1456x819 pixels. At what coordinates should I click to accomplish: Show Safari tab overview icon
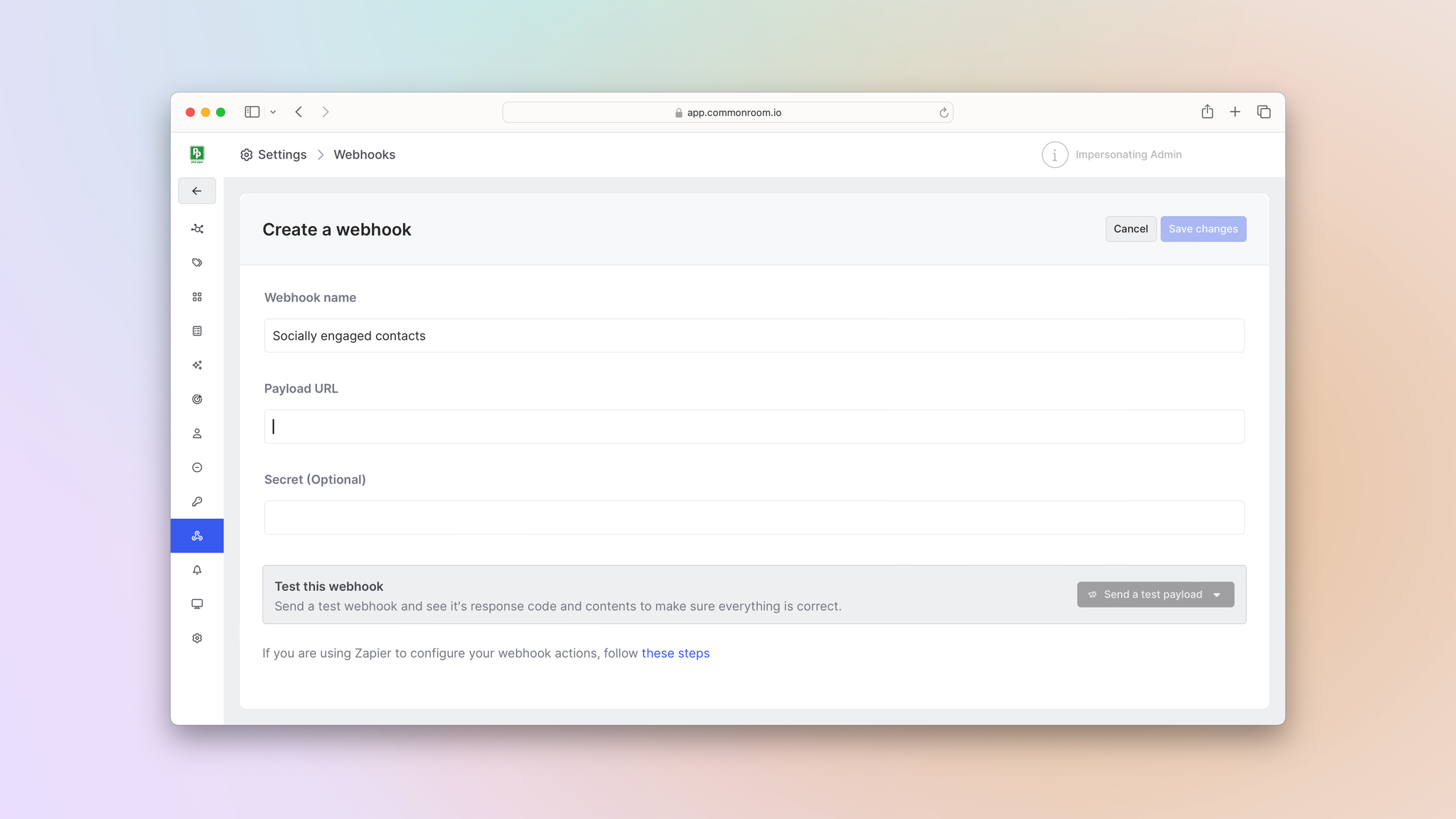click(x=1263, y=112)
